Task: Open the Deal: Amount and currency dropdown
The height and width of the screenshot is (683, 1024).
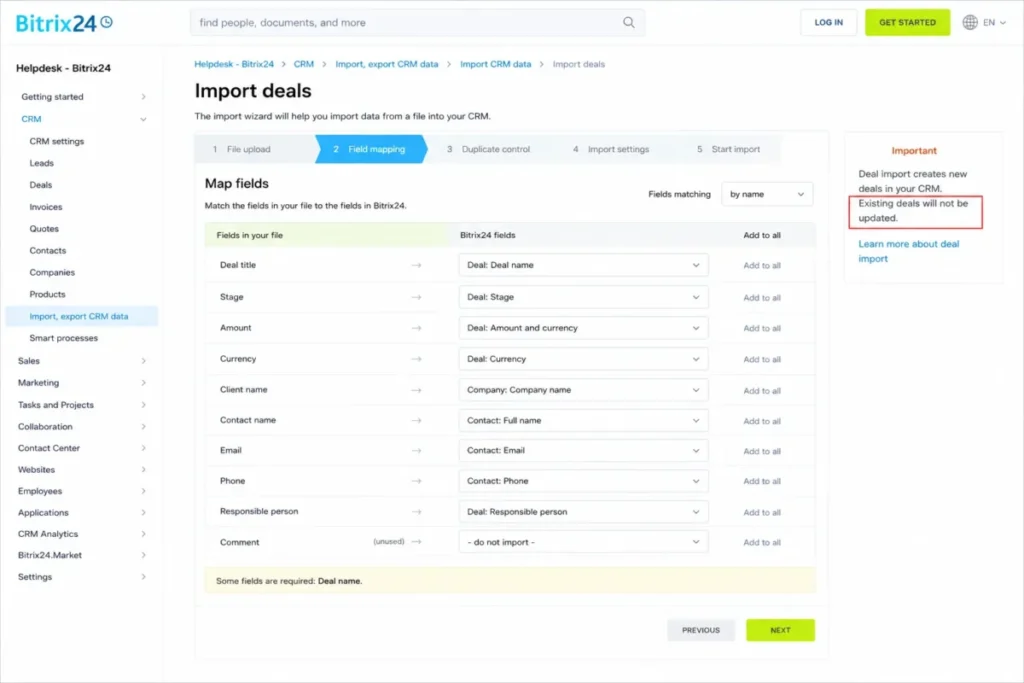Action: pyautogui.click(x=583, y=328)
